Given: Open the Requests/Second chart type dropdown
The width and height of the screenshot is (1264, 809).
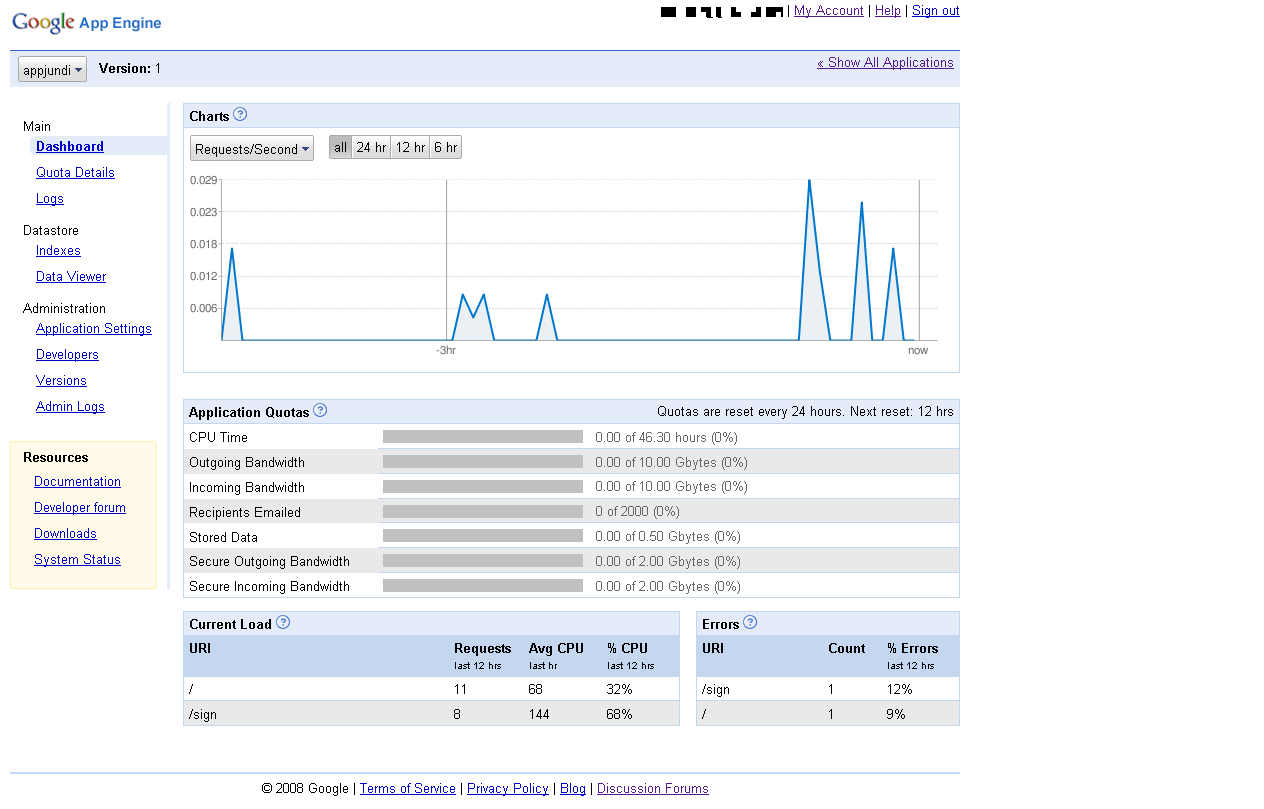Looking at the screenshot, I should [252, 149].
